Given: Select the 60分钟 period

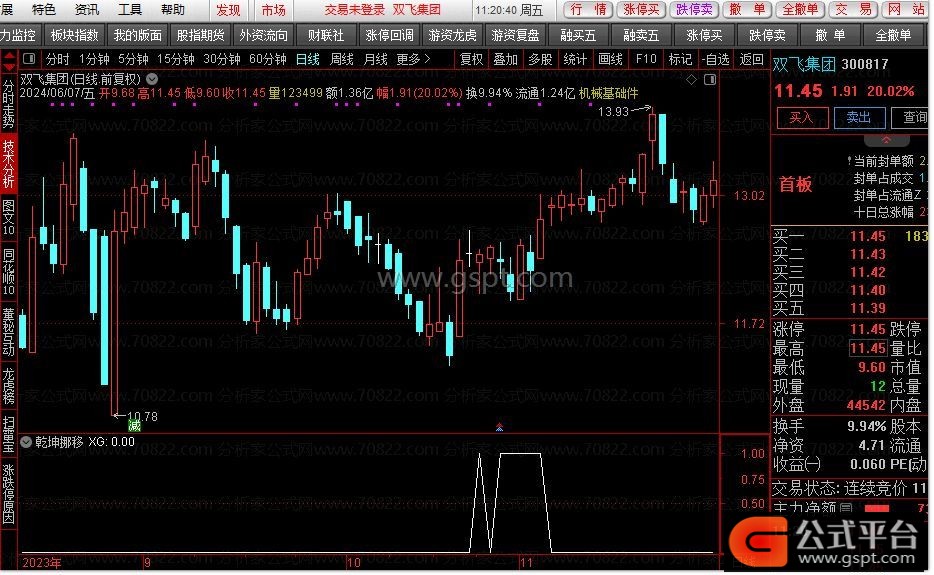Looking at the screenshot, I should click(268, 60).
